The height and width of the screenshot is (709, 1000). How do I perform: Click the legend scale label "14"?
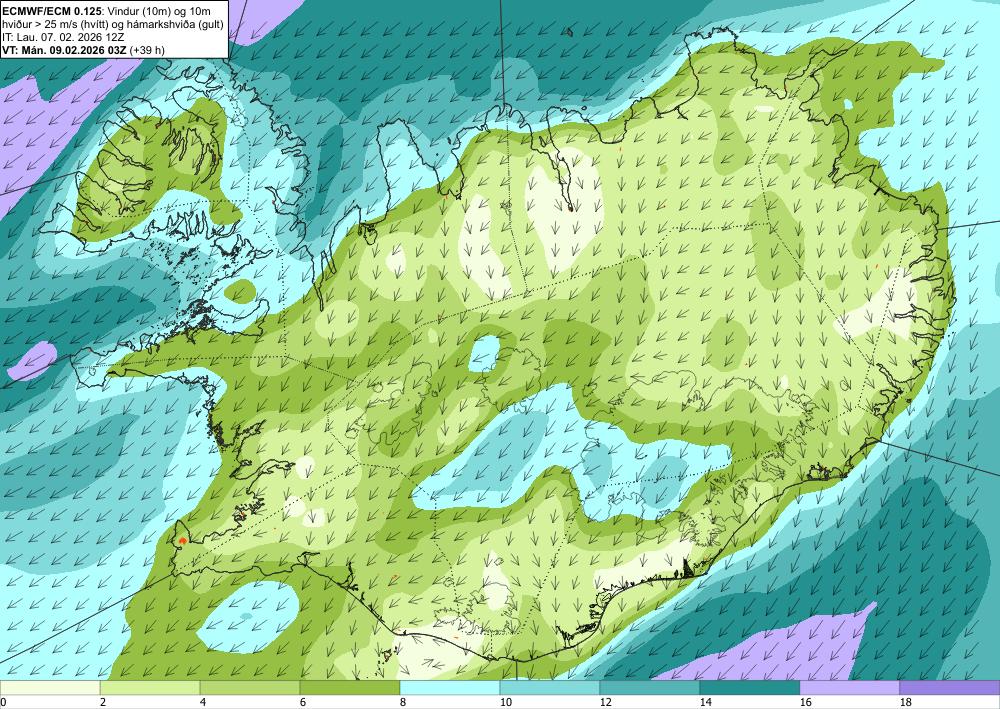pos(706,702)
